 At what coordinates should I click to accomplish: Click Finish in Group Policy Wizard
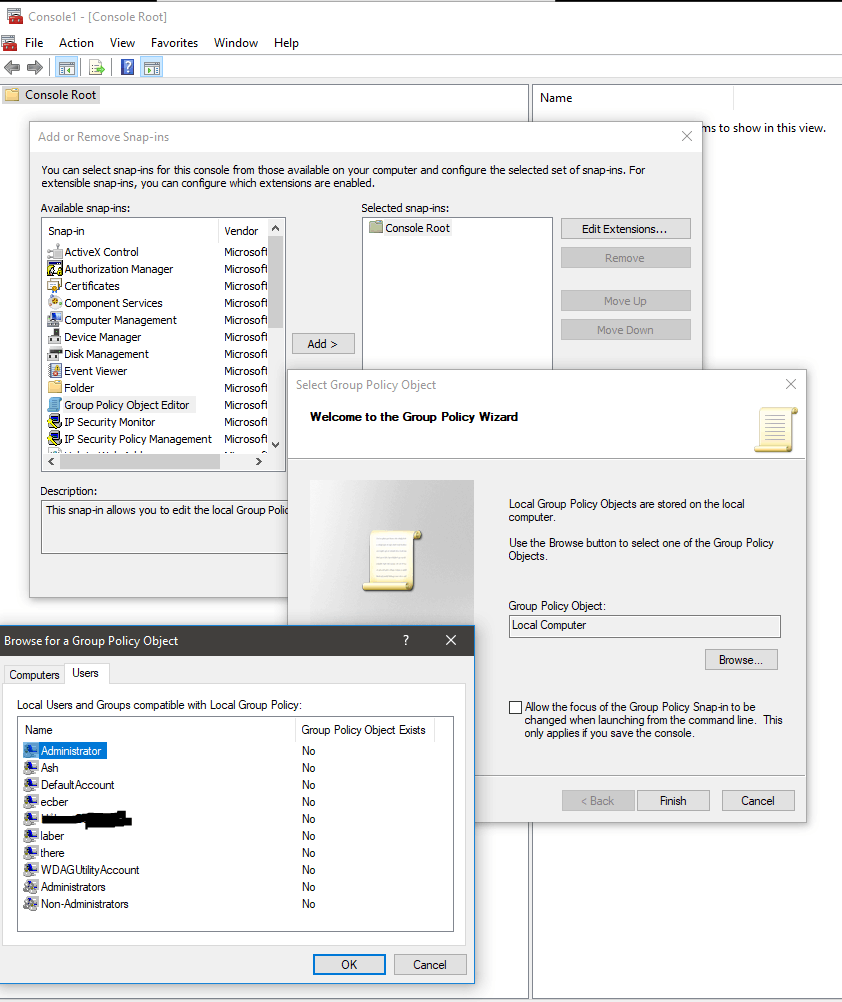[x=673, y=801]
